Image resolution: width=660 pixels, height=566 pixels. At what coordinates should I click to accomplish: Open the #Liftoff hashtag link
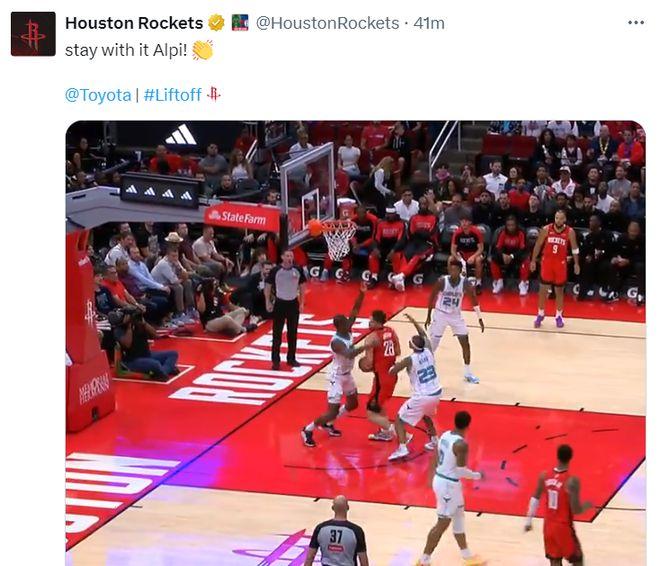coord(172,95)
